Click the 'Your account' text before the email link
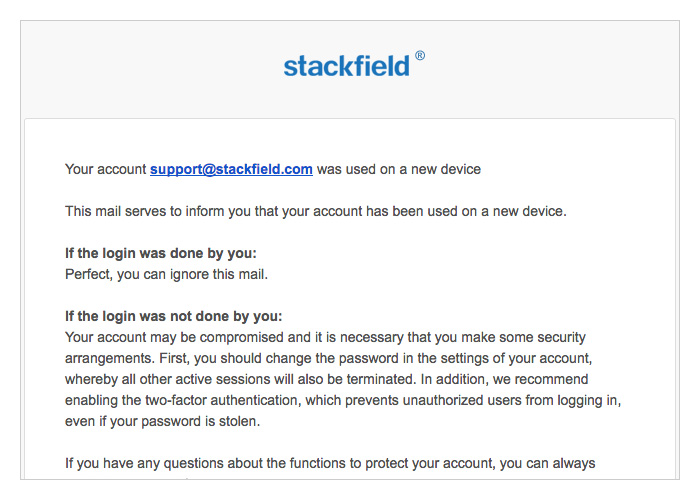This screenshot has width=700, height=500. [x=105, y=169]
